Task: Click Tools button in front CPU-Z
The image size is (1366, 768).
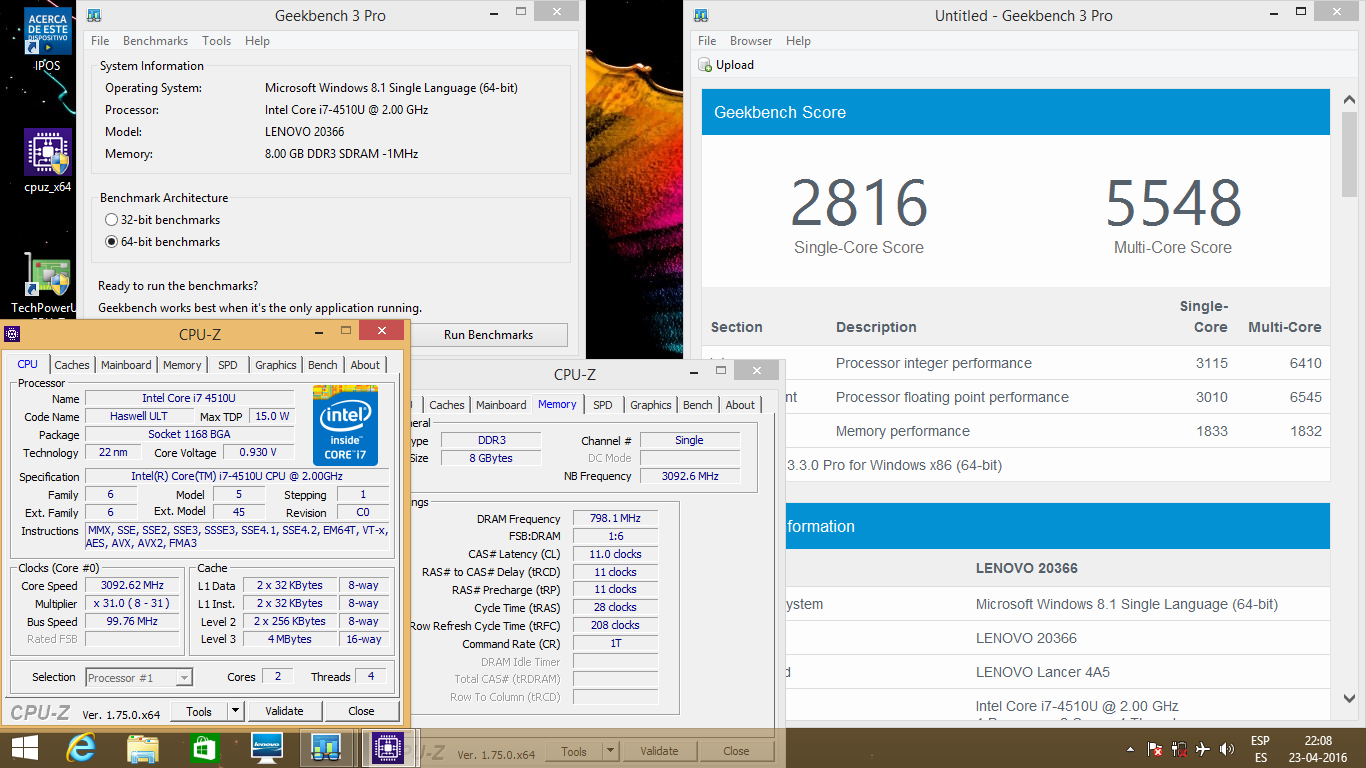Action: (x=199, y=711)
